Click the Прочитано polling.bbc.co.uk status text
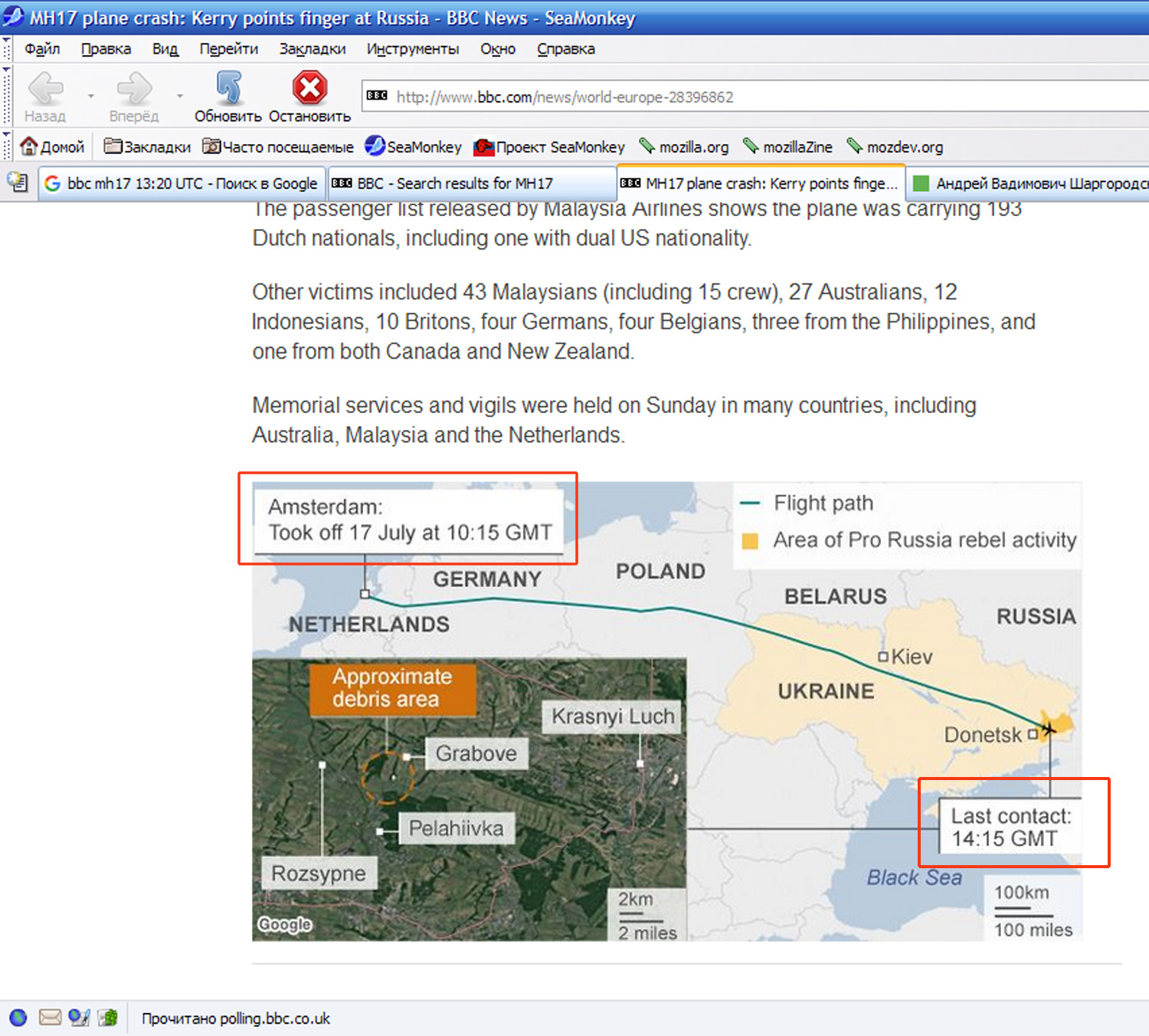 235,1018
